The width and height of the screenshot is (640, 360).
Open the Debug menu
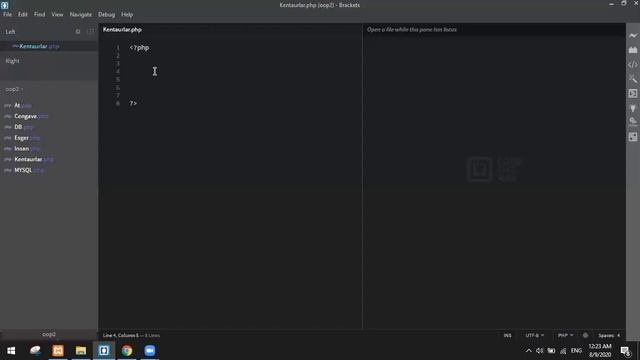(x=107, y=14)
